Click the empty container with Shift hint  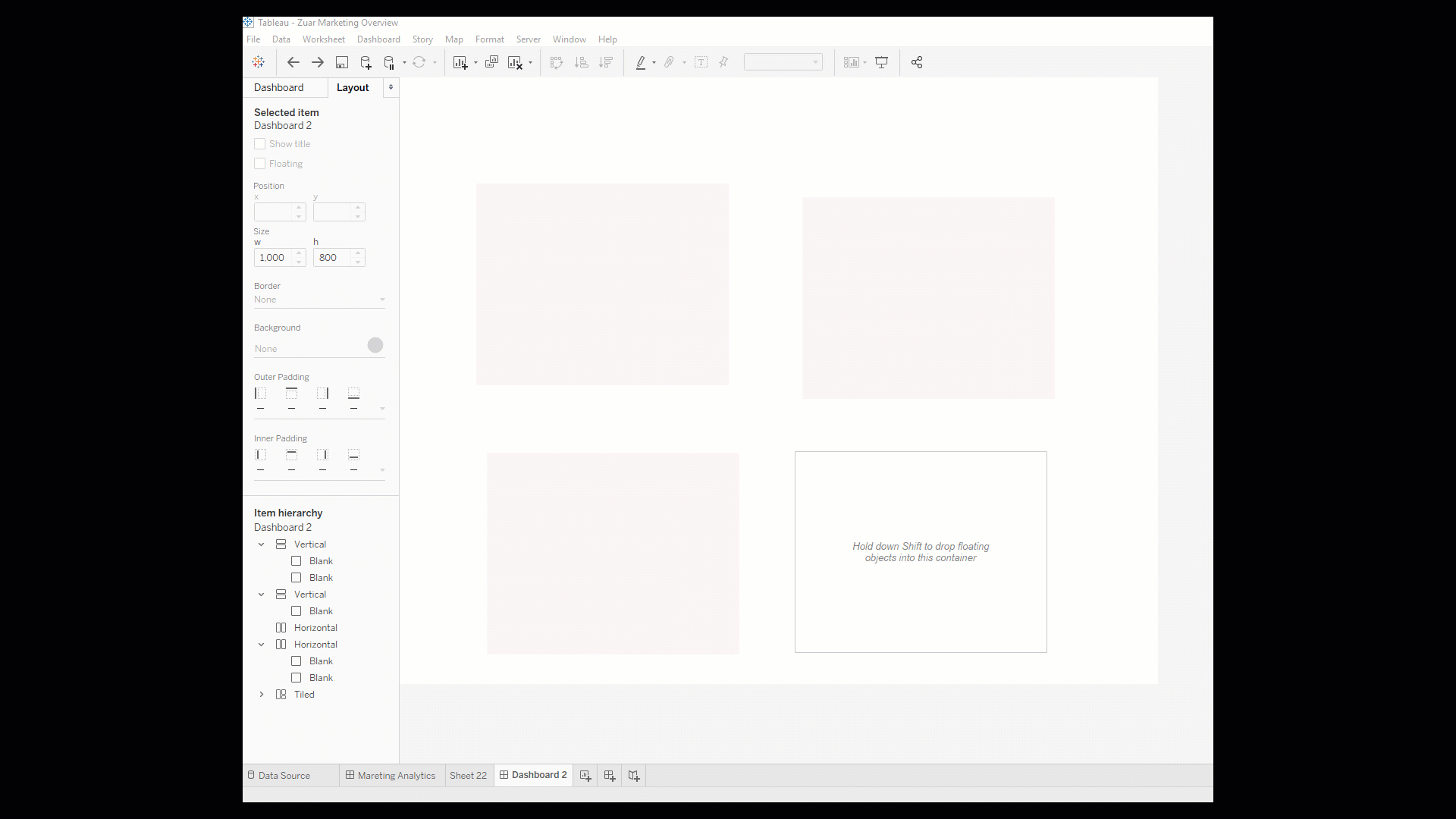[x=921, y=552]
